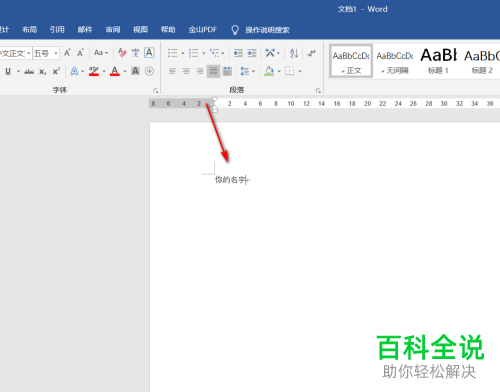Open the 布局 ribbon tab
The height and width of the screenshot is (392, 500).
click(29, 30)
